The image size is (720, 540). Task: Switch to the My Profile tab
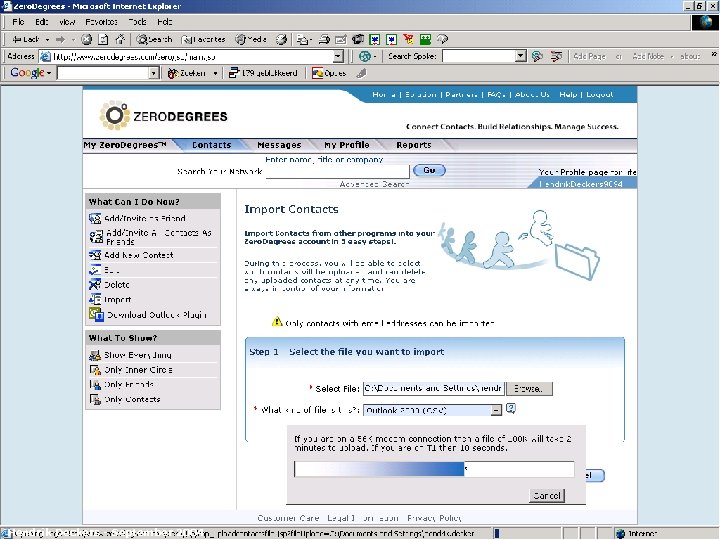pos(347,145)
